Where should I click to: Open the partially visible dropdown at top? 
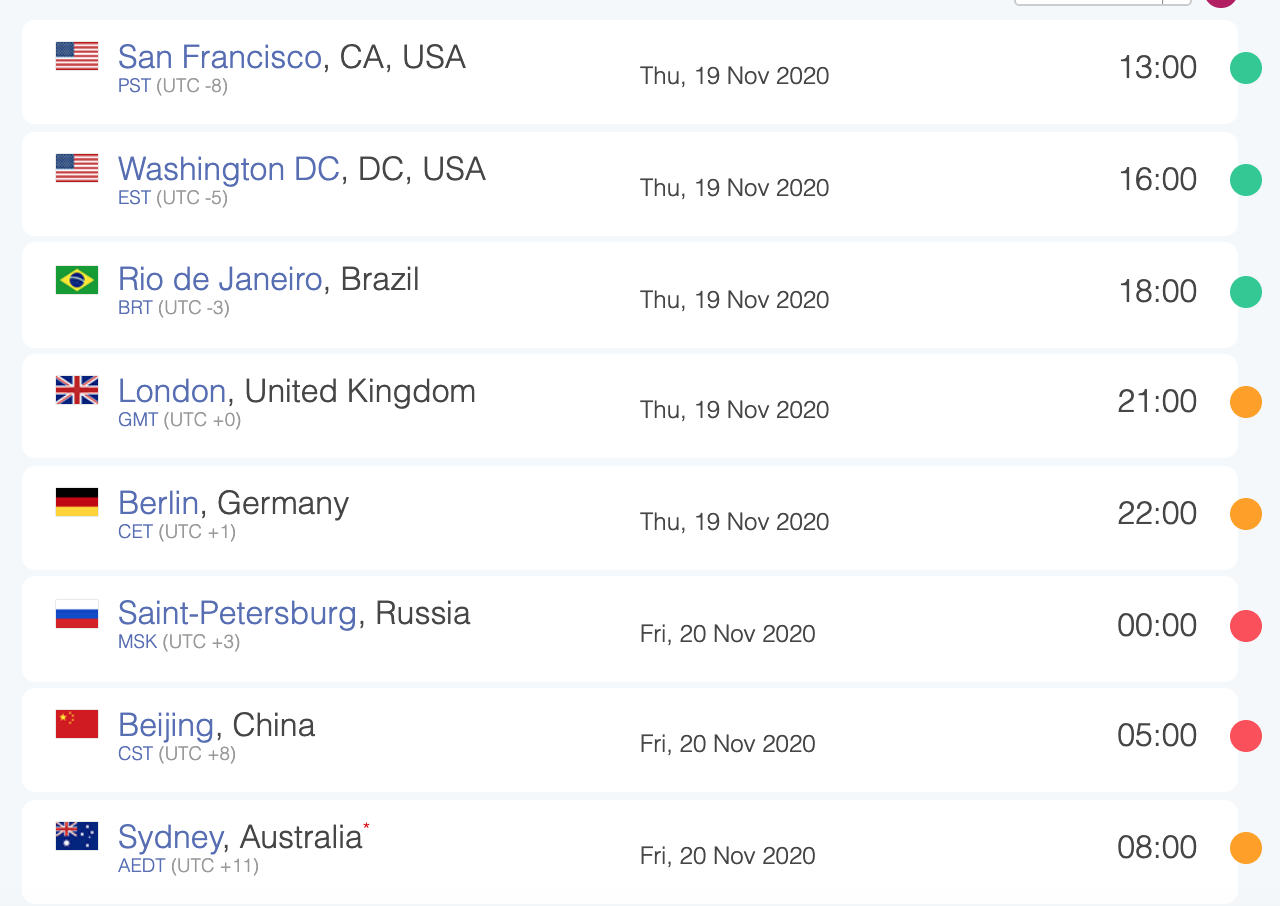(x=1103, y=2)
